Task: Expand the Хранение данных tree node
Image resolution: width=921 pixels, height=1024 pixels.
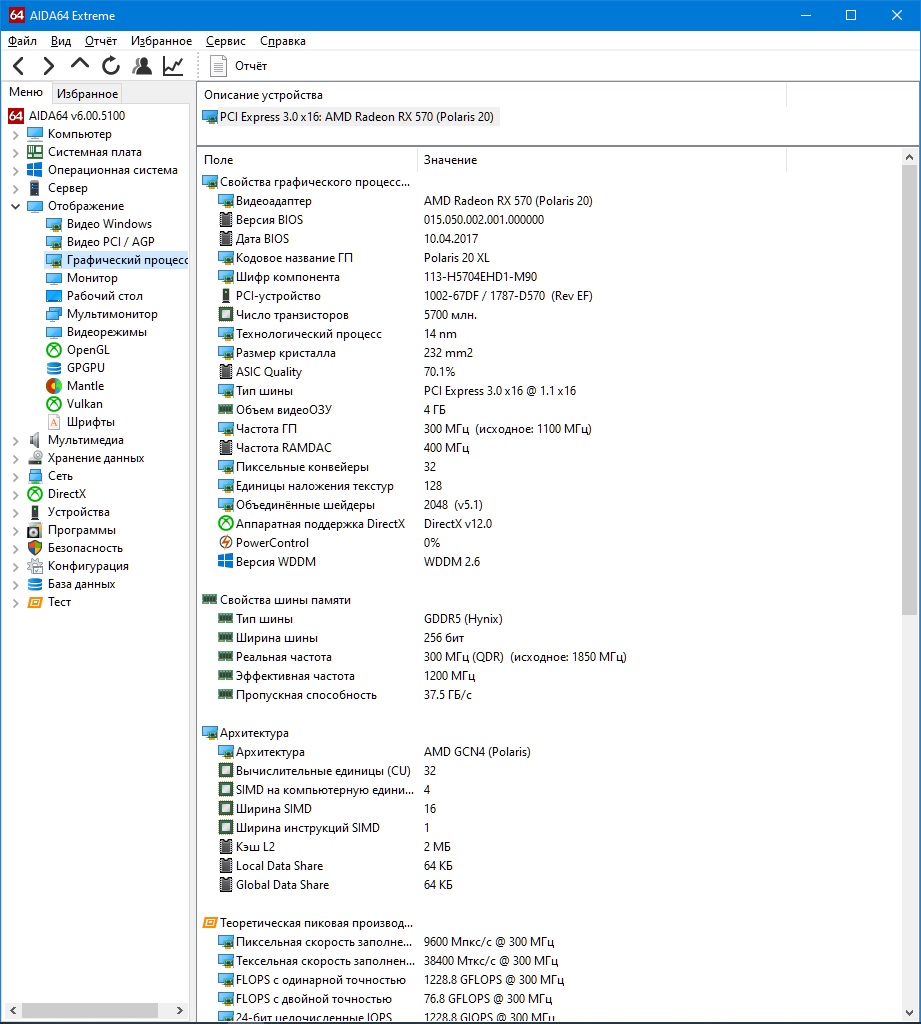Action: tap(16, 458)
